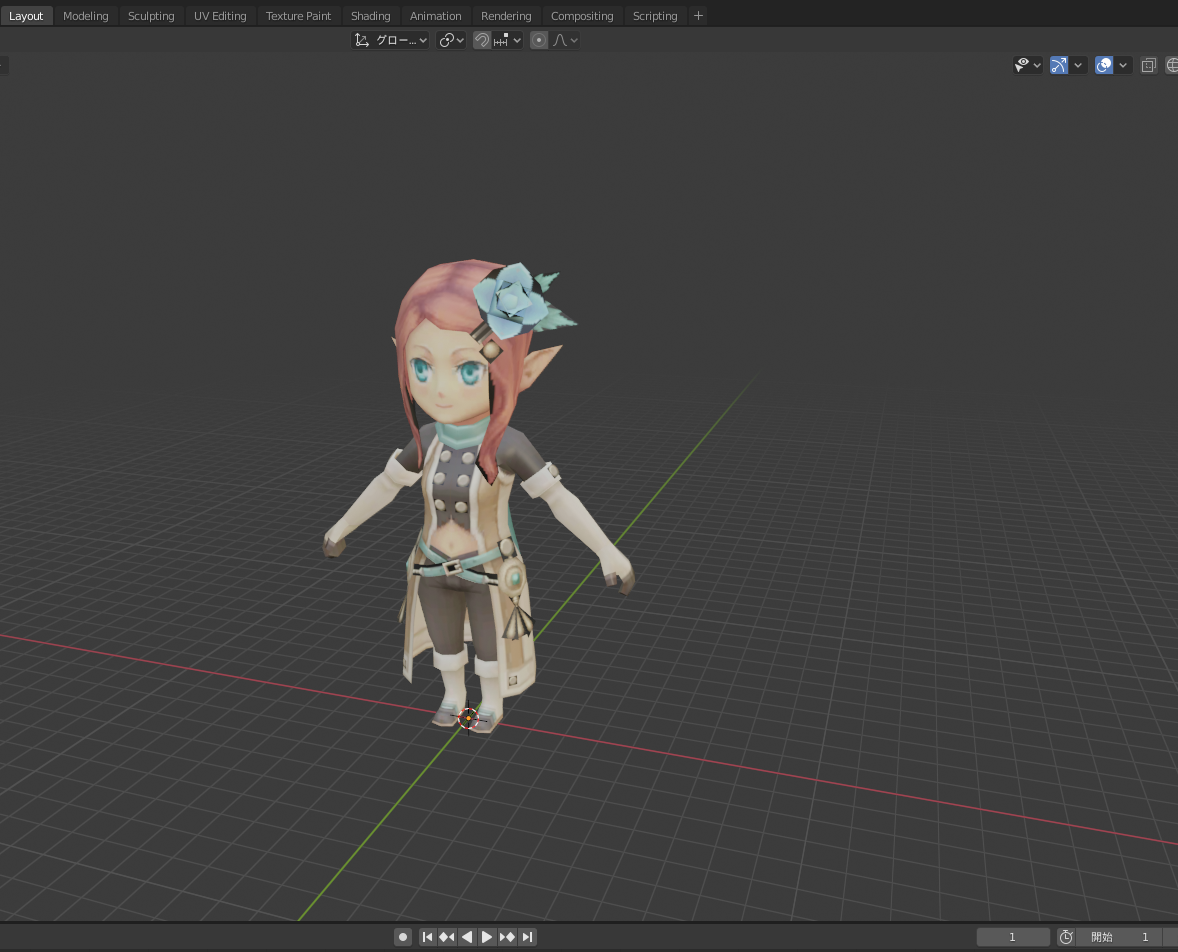Jump to the previous keyframe
Image resolution: width=1178 pixels, height=952 pixels.
point(447,937)
